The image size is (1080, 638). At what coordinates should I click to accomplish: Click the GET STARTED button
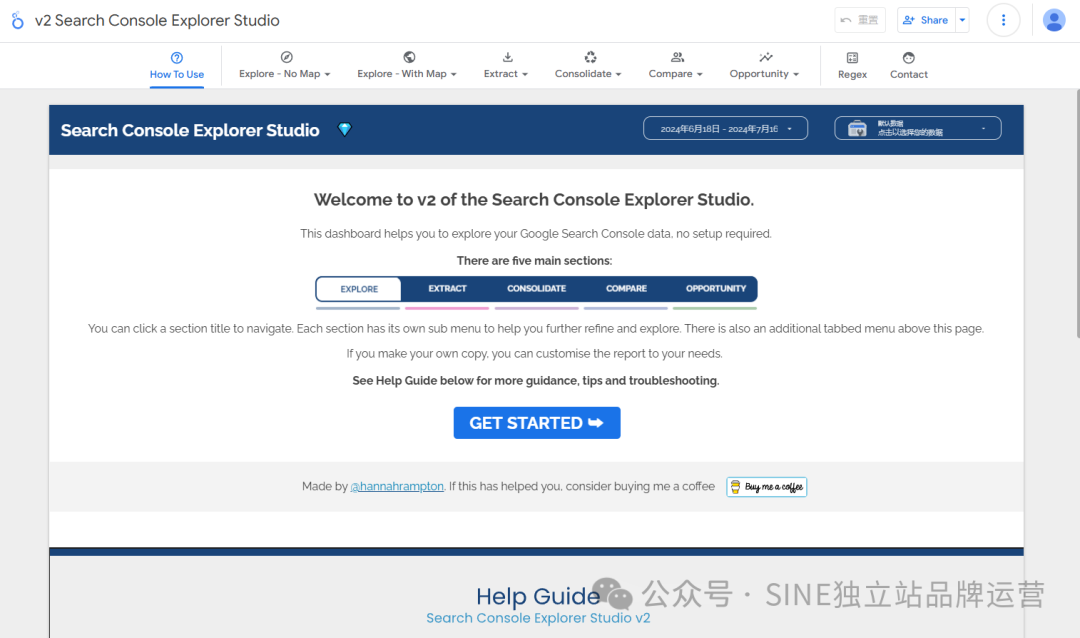537,423
